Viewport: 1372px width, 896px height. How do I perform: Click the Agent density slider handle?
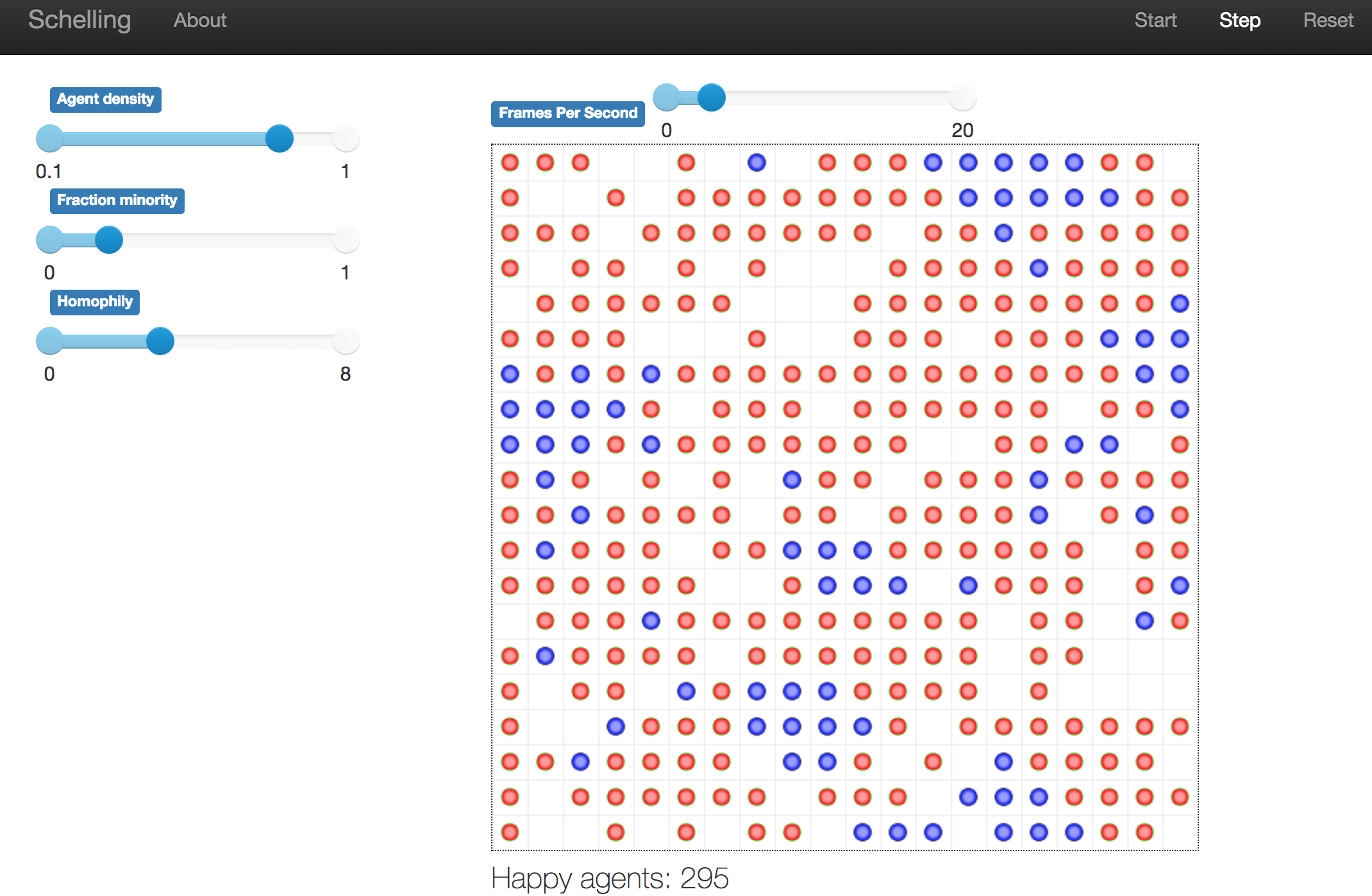point(280,138)
